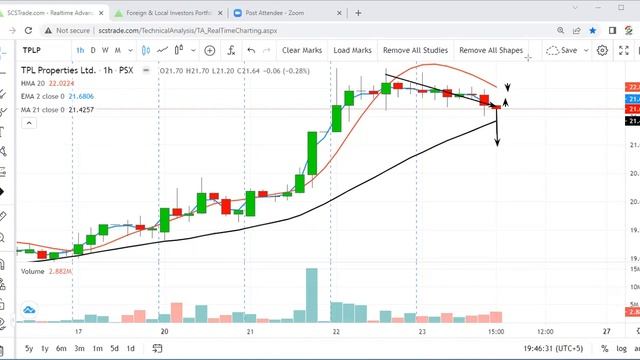The width and height of the screenshot is (640, 360).
Task: Select the D daily timeframe
Action: click(x=93, y=50)
